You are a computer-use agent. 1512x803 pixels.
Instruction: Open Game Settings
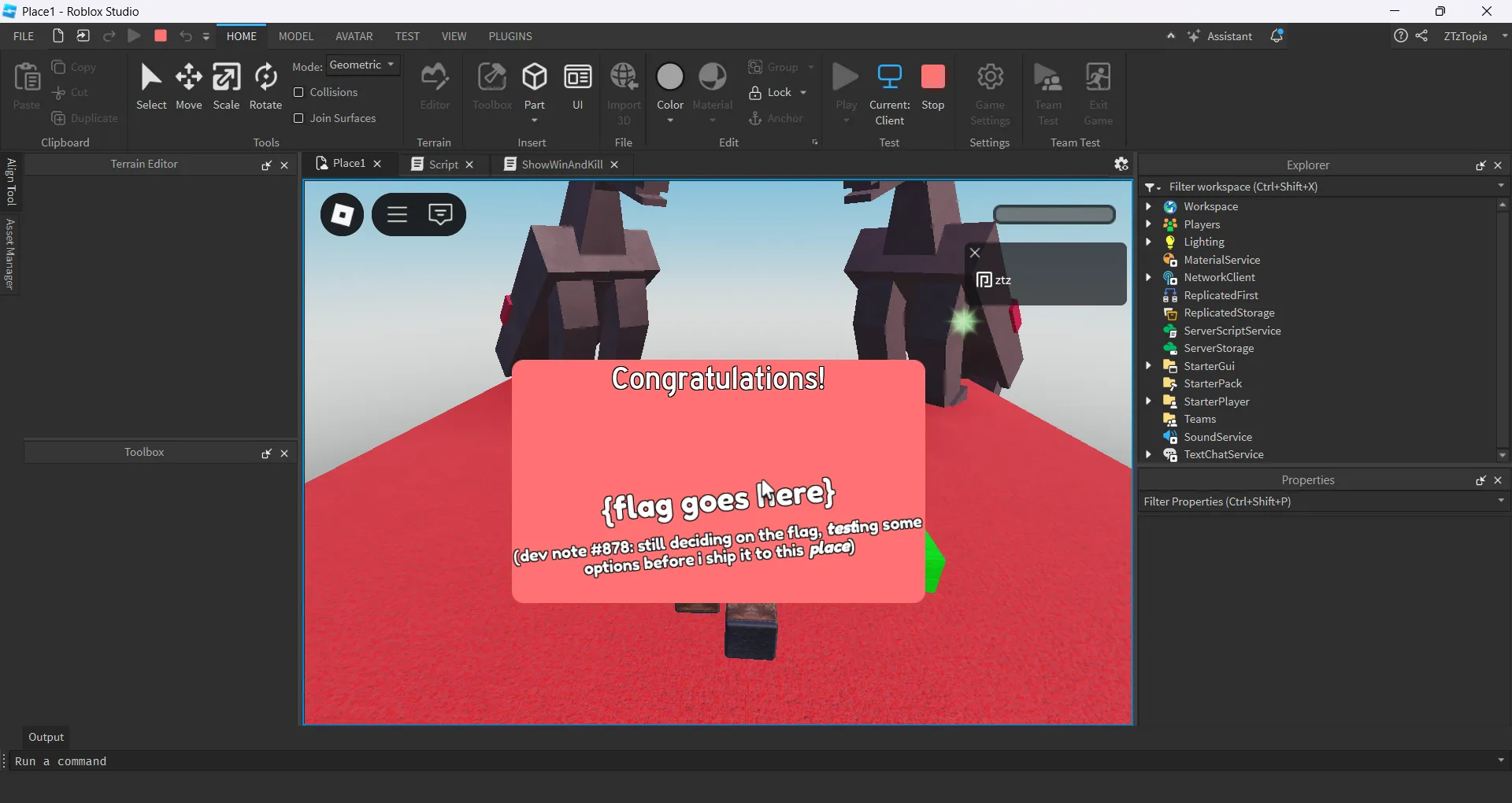(990, 94)
